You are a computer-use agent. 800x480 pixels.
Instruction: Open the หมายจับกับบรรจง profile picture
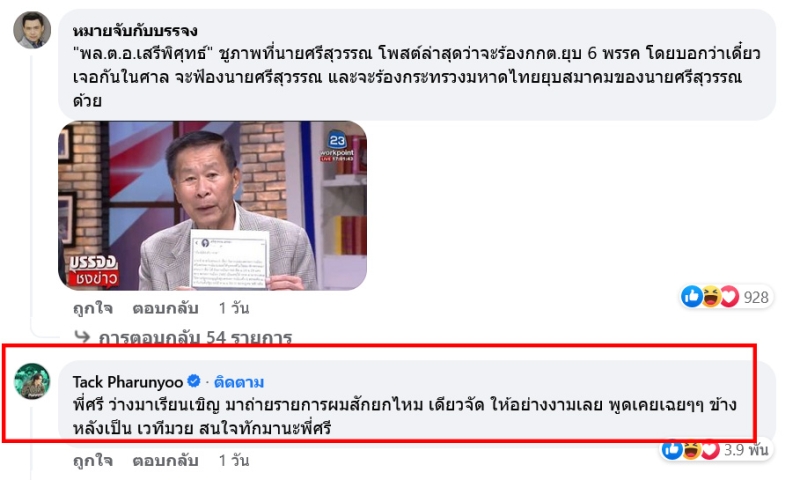[32, 30]
